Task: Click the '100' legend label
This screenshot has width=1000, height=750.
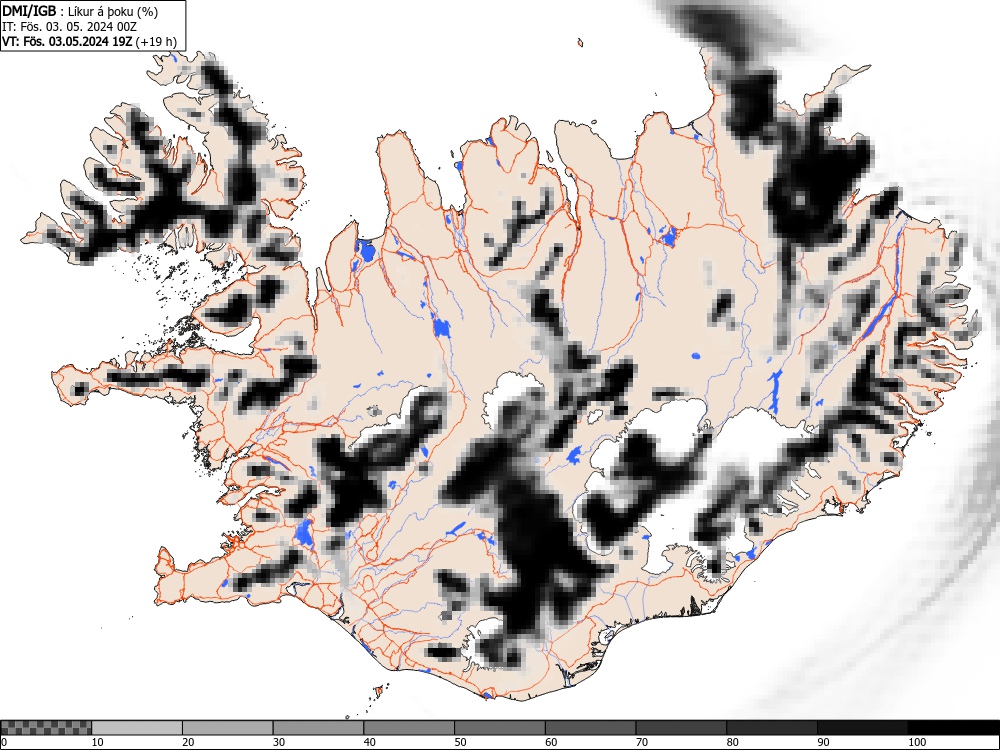Action: [x=916, y=742]
